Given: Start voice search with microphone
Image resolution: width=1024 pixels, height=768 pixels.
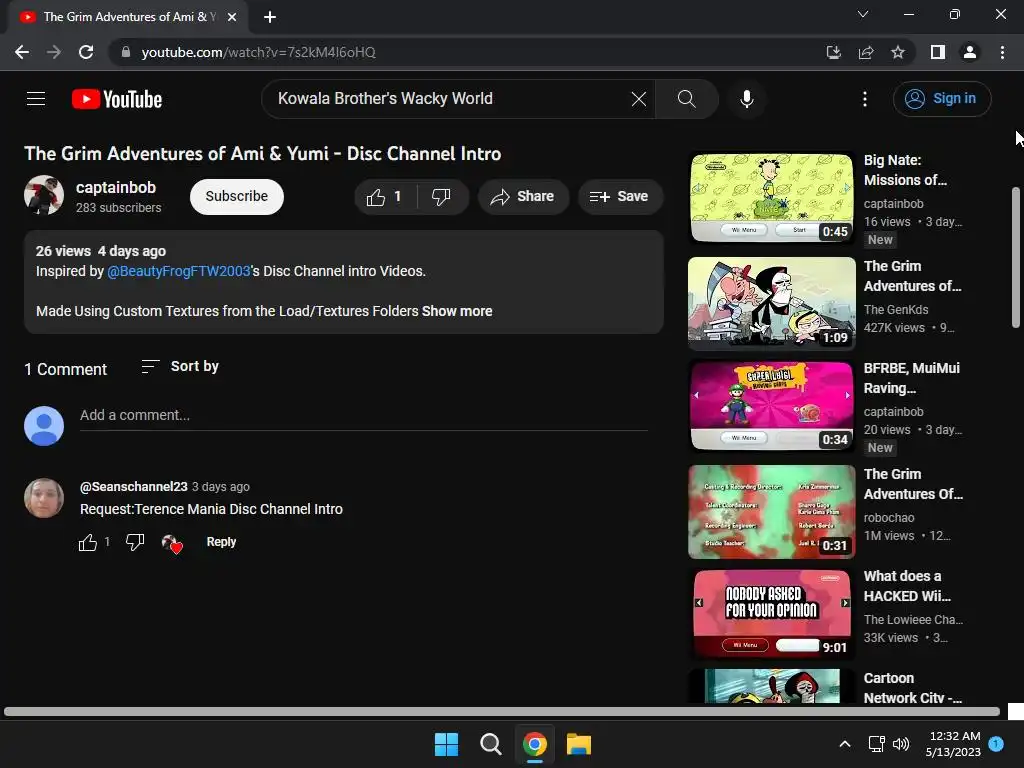Looking at the screenshot, I should click(746, 99).
